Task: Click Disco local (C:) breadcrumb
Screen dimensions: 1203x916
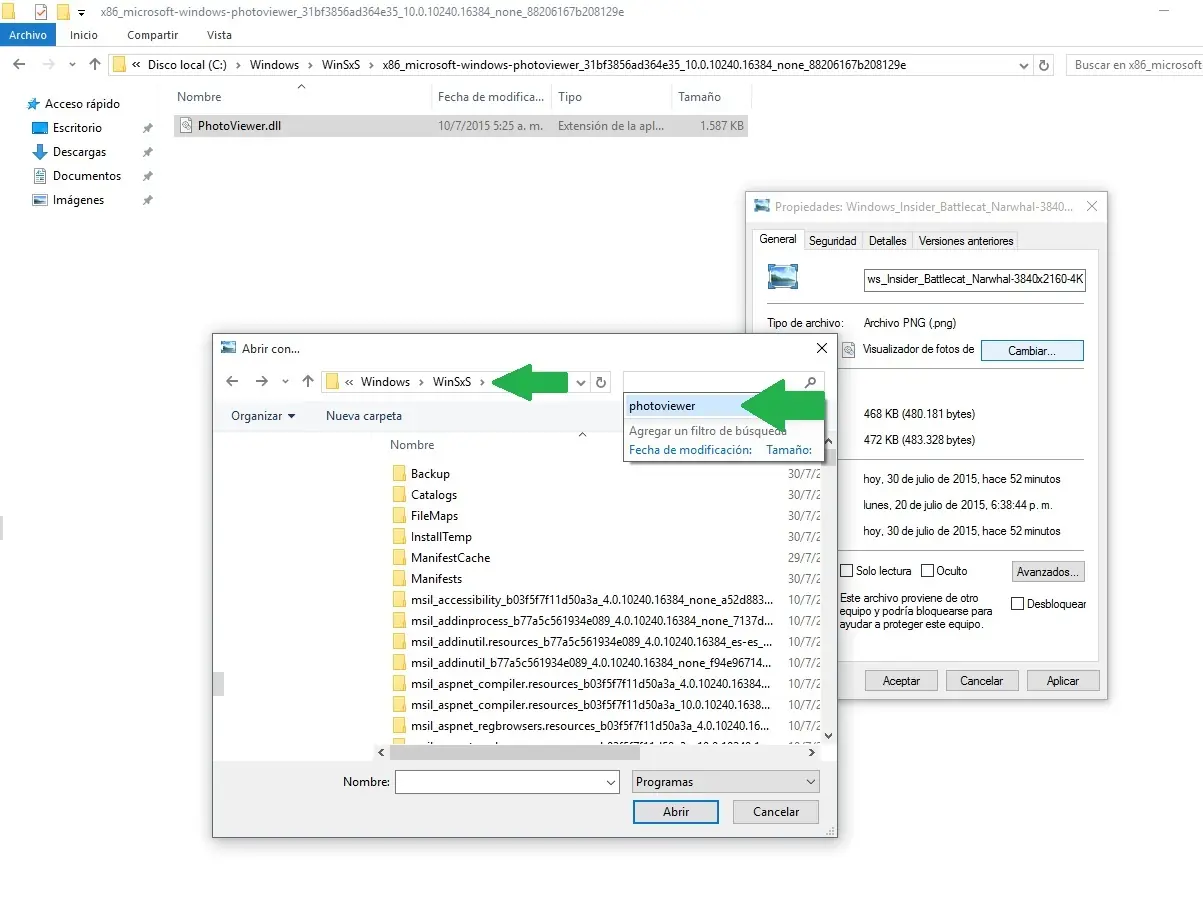Action: point(187,65)
